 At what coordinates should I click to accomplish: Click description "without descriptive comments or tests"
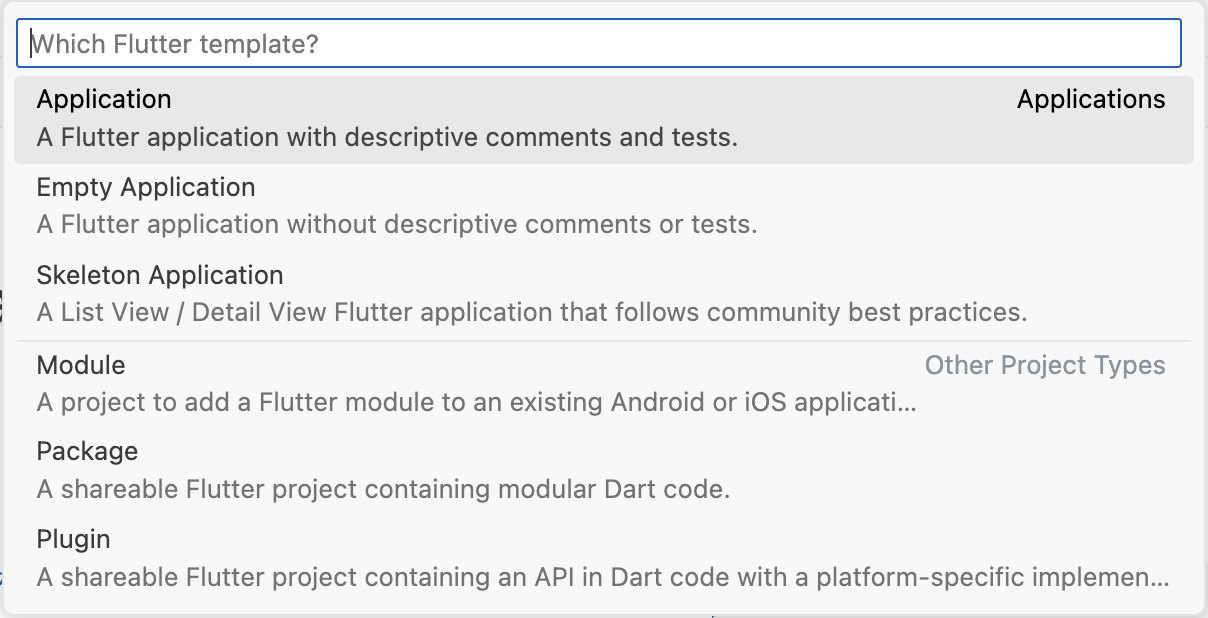point(397,225)
